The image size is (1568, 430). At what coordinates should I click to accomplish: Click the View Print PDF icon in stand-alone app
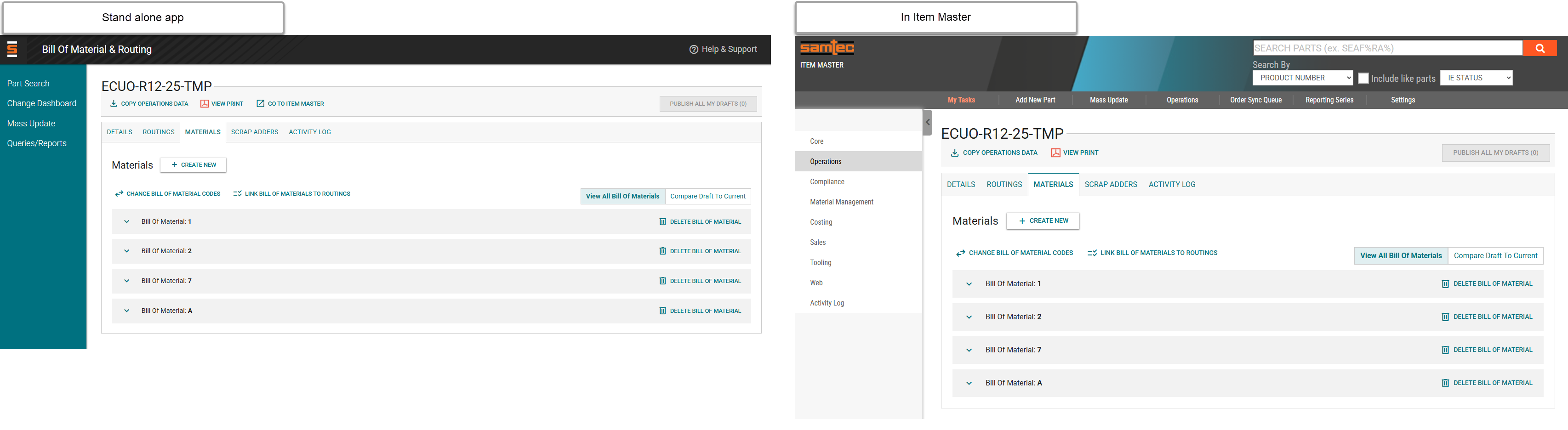click(x=205, y=104)
